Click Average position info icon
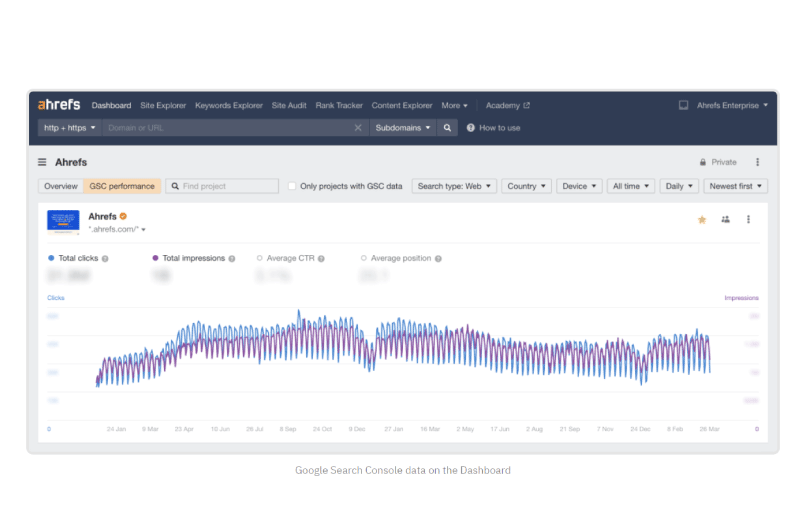800x530 pixels. [x=438, y=259]
